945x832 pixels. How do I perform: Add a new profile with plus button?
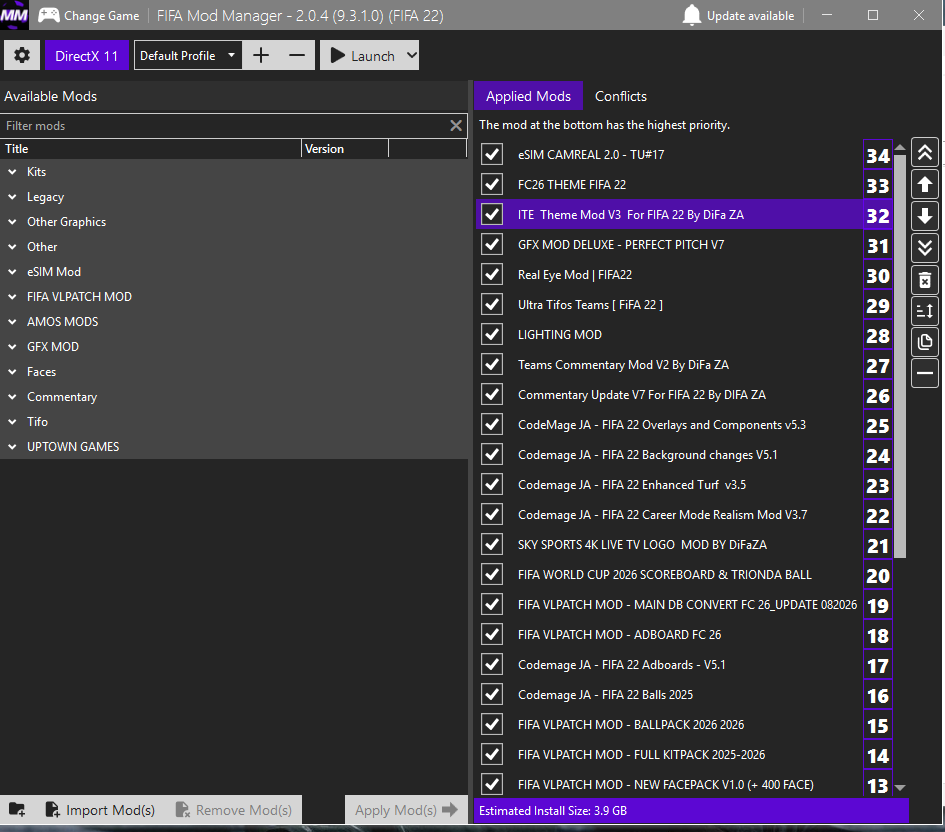click(x=260, y=55)
